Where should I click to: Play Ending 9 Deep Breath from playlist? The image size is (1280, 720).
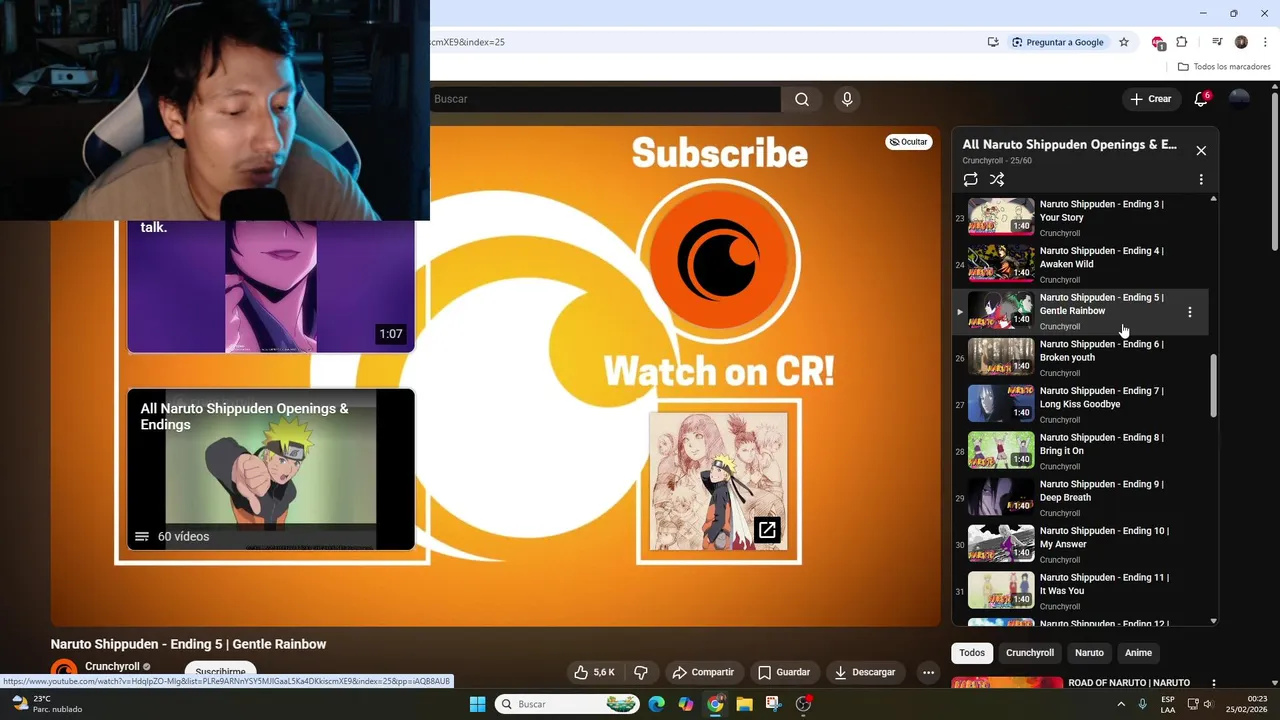tap(1080, 498)
